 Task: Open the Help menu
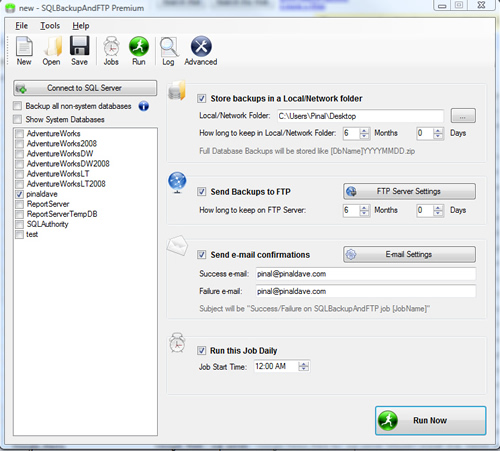81,26
